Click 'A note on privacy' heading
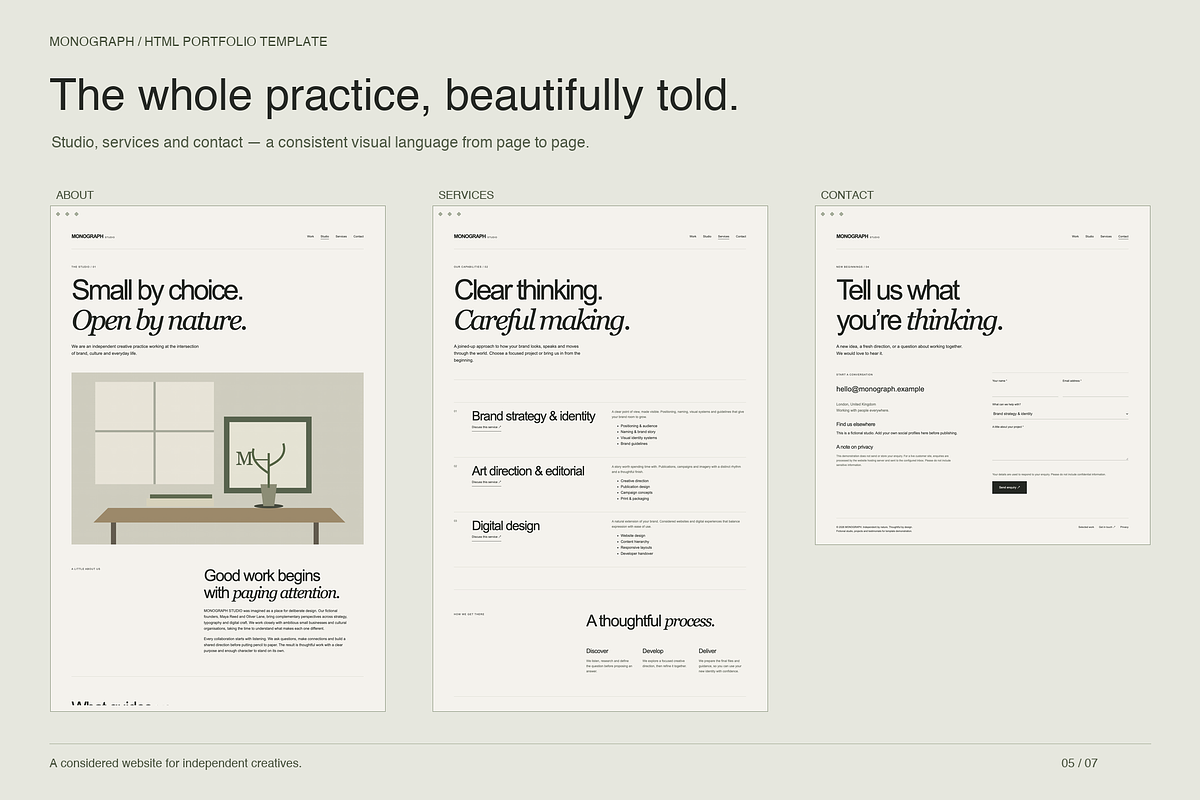Screen dimensions: 1200x800 855,447
